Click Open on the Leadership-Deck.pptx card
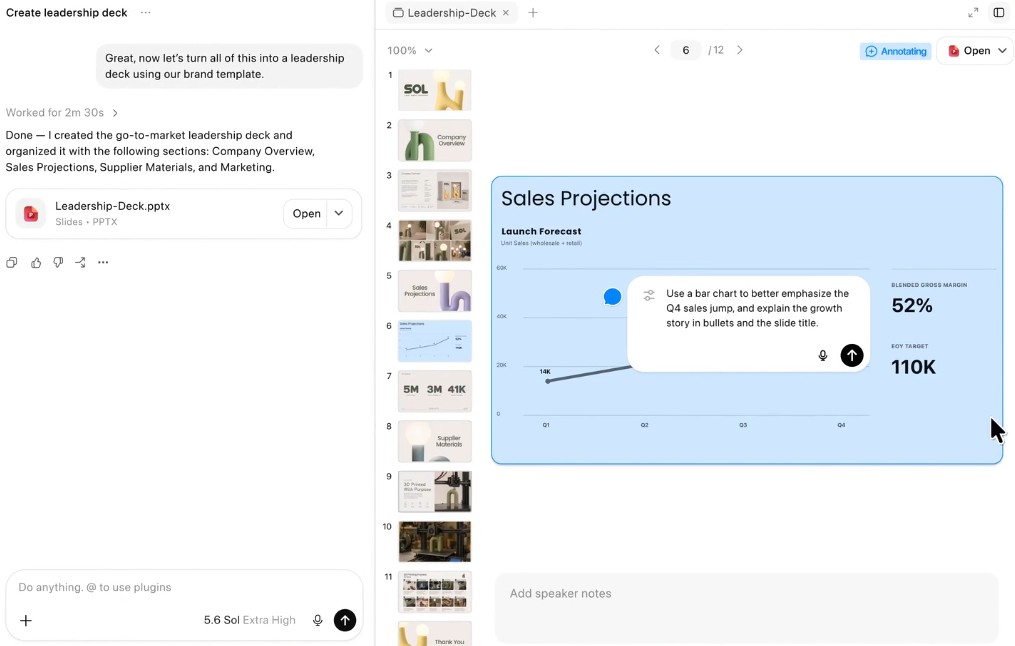The image size is (1015, 646). click(x=306, y=214)
